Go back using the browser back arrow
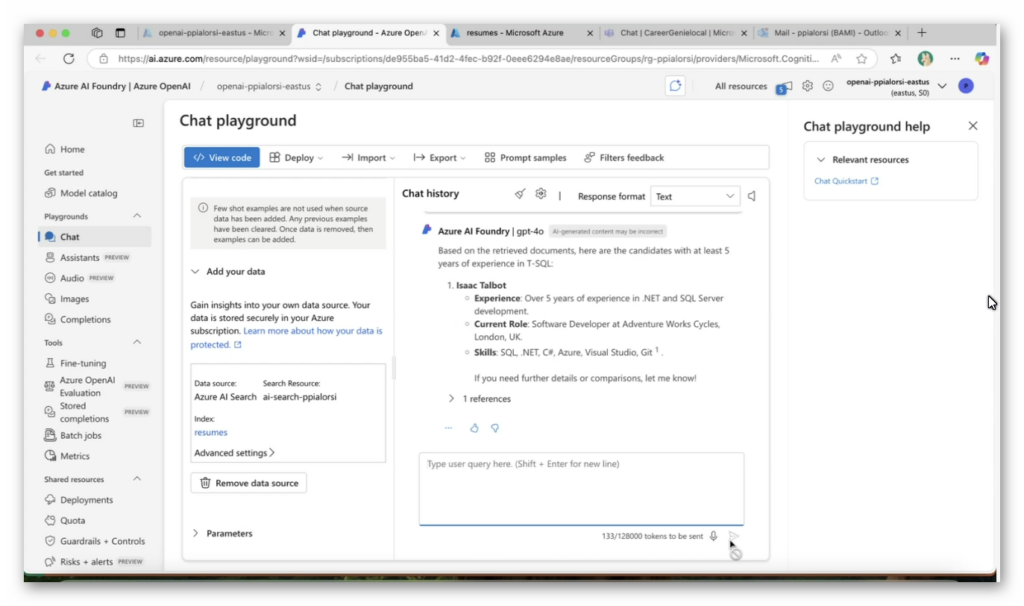Image resolution: width=1024 pixels, height=606 pixels. 41,59
